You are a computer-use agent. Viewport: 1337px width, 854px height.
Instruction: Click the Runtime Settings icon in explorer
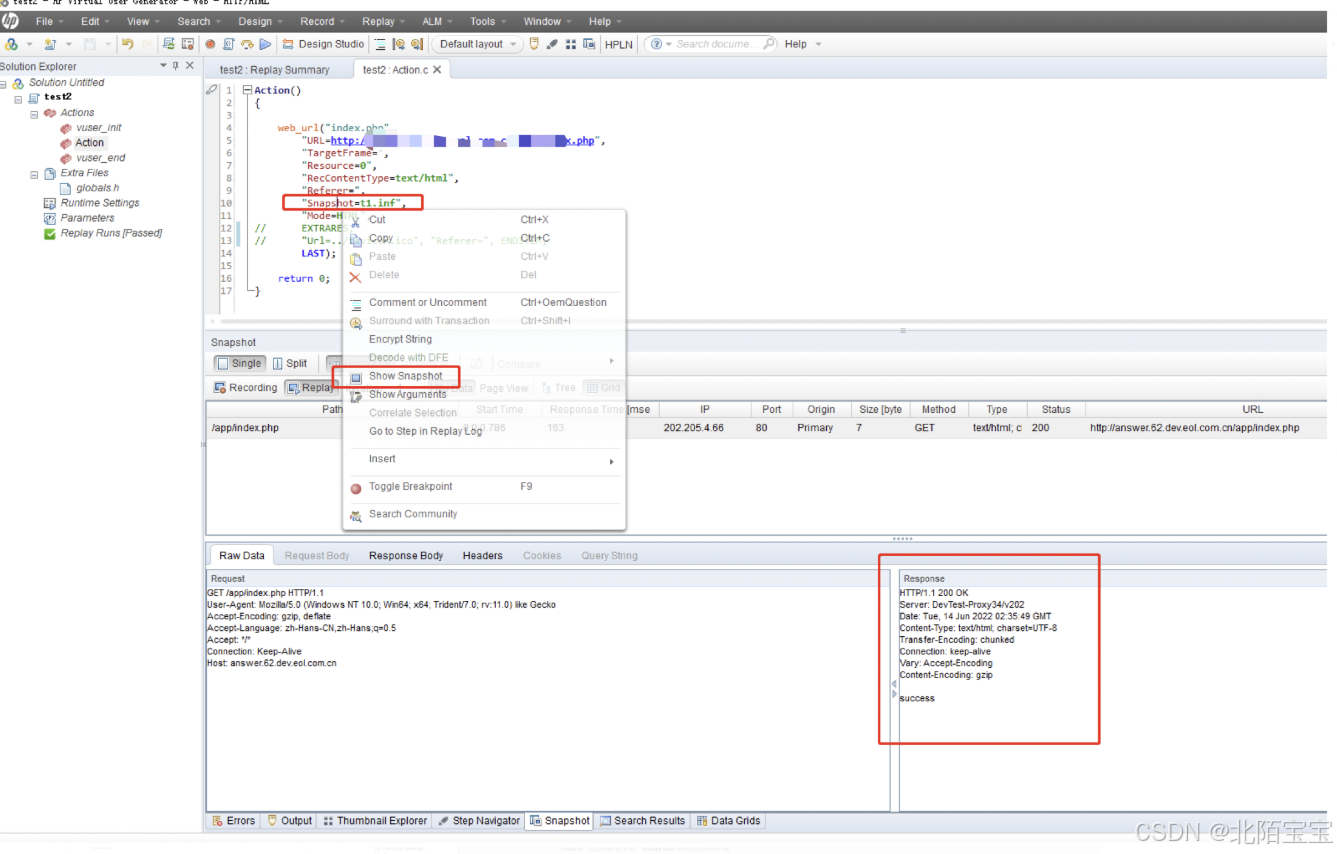(x=50, y=203)
